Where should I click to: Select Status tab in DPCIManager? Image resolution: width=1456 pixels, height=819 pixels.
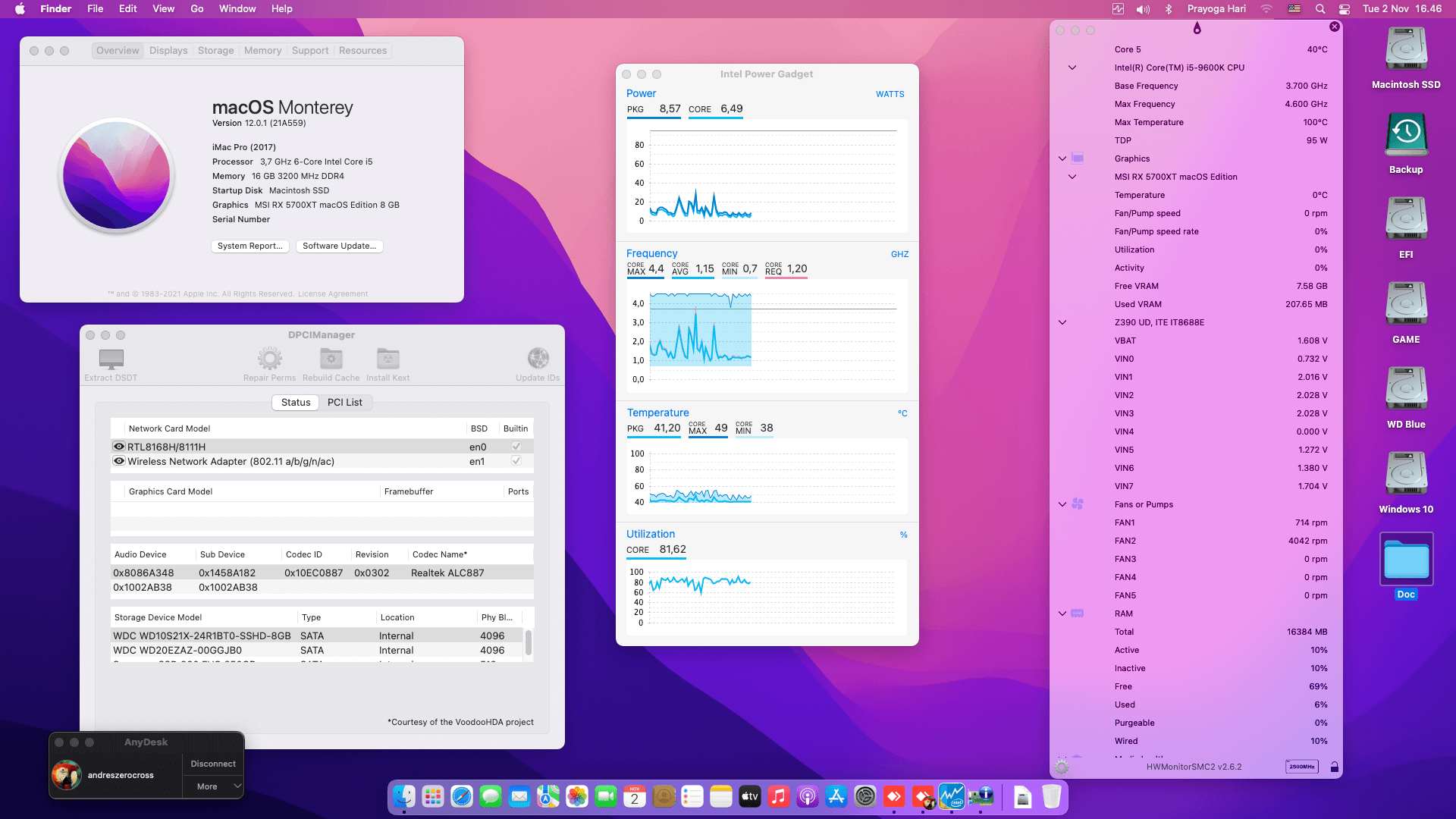tap(296, 403)
